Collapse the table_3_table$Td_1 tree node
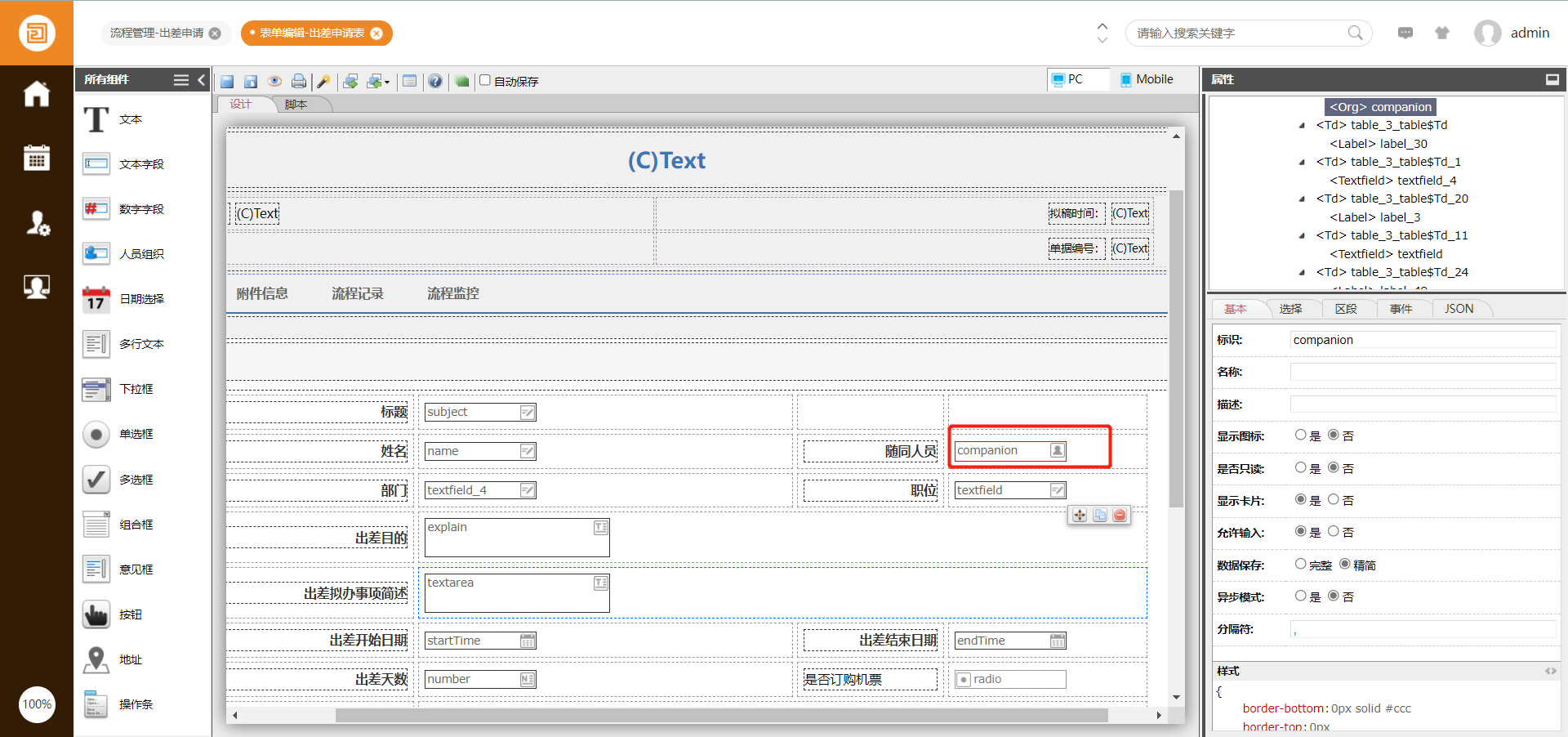Viewport: 1568px width, 737px height. tap(1302, 163)
